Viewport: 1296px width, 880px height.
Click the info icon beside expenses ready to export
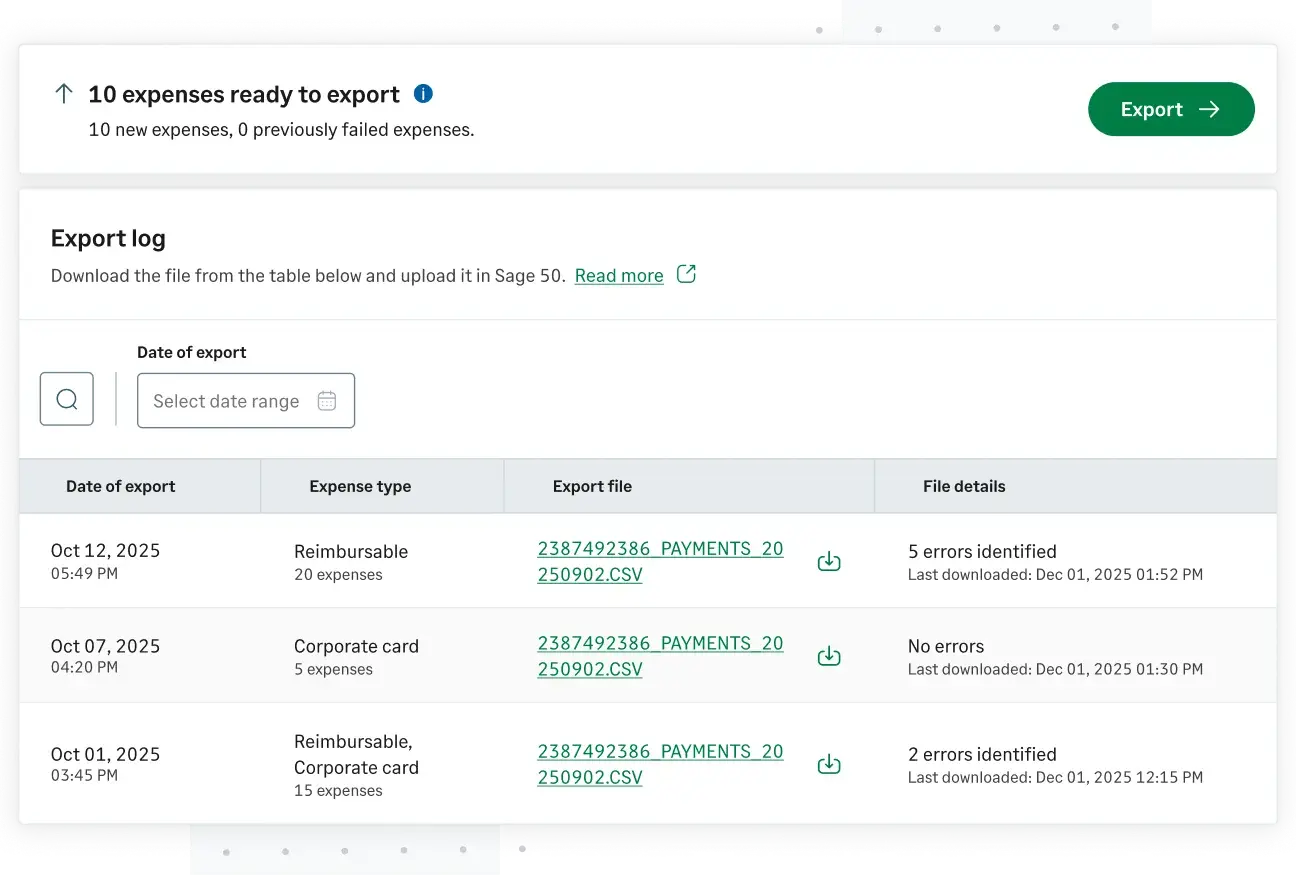tap(422, 93)
